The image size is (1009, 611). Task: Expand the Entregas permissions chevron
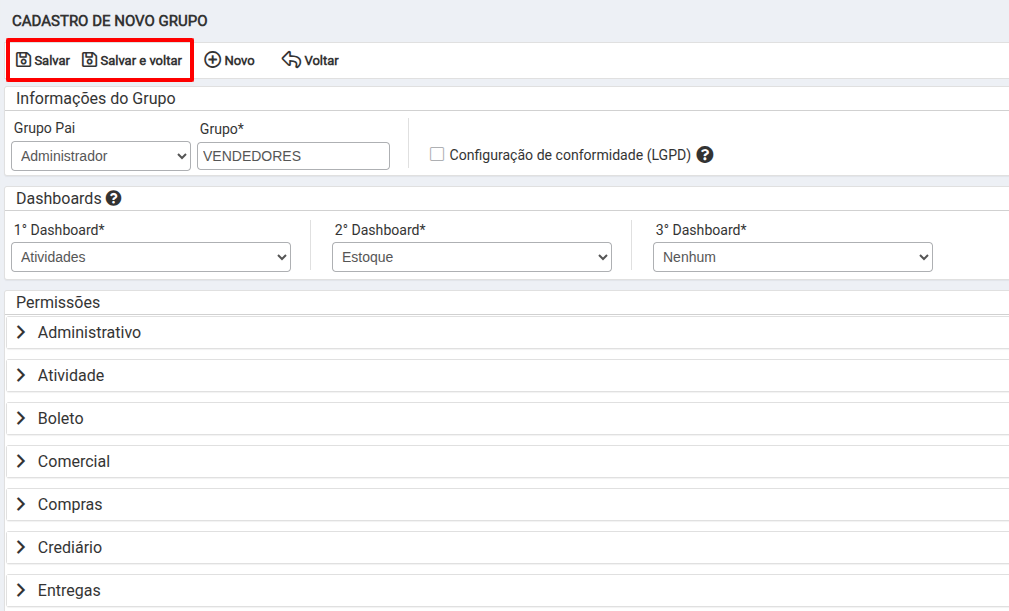21,590
